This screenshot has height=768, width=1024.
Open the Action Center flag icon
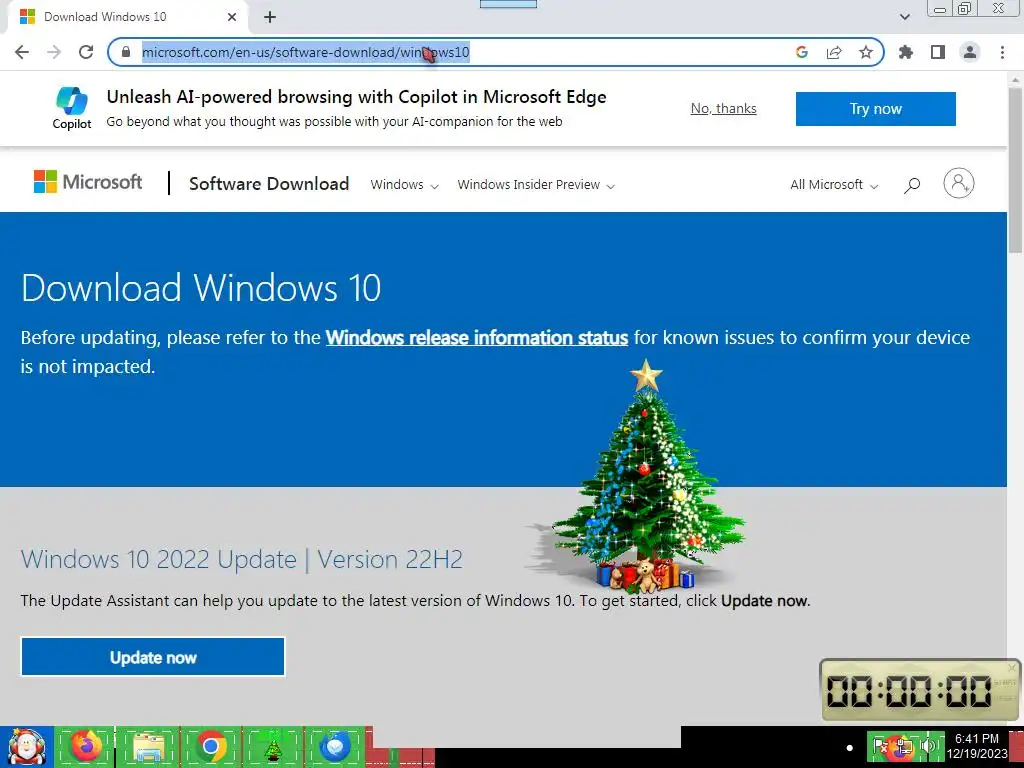[882, 746]
